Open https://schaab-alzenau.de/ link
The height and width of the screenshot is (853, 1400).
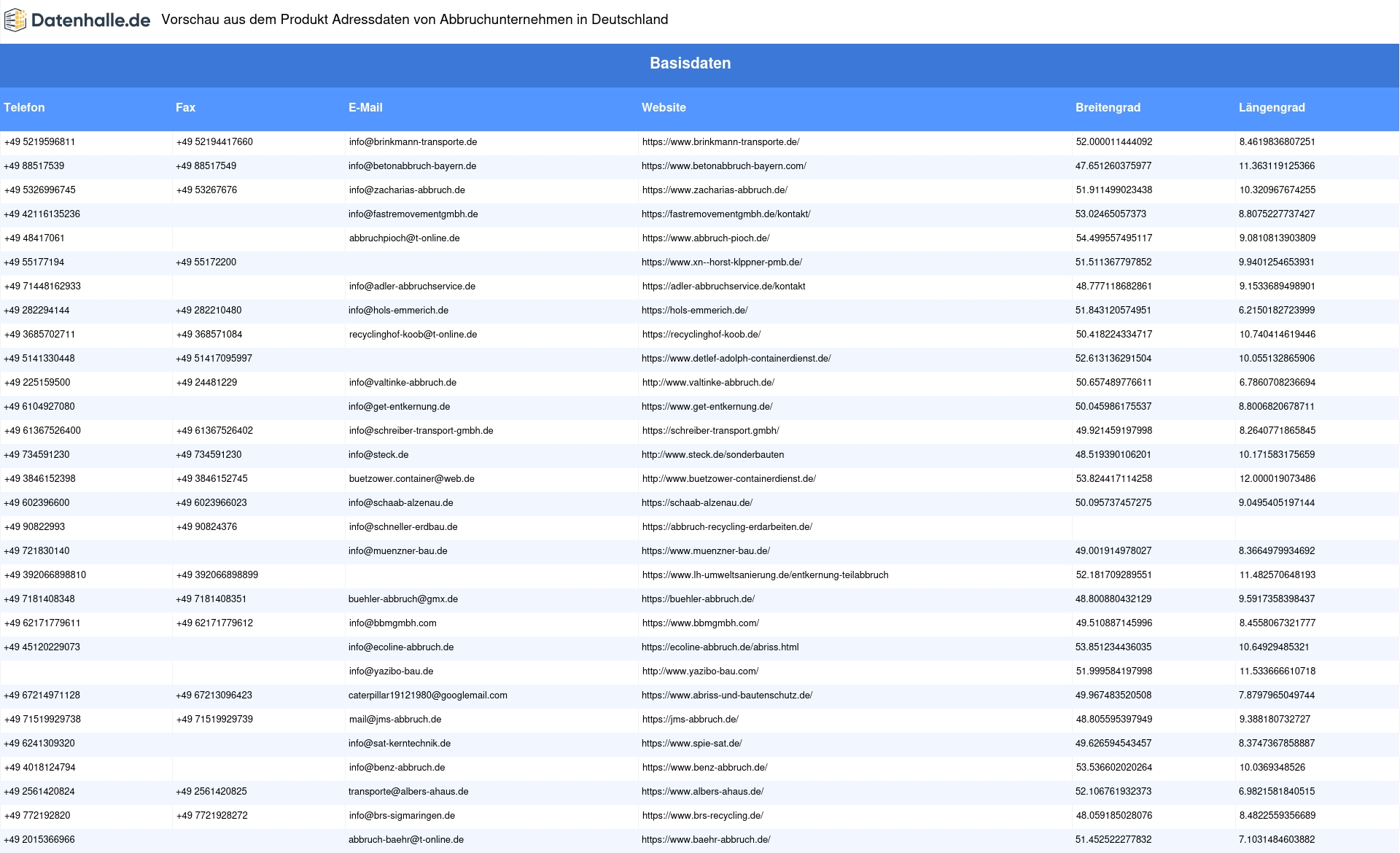tap(697, 503)
